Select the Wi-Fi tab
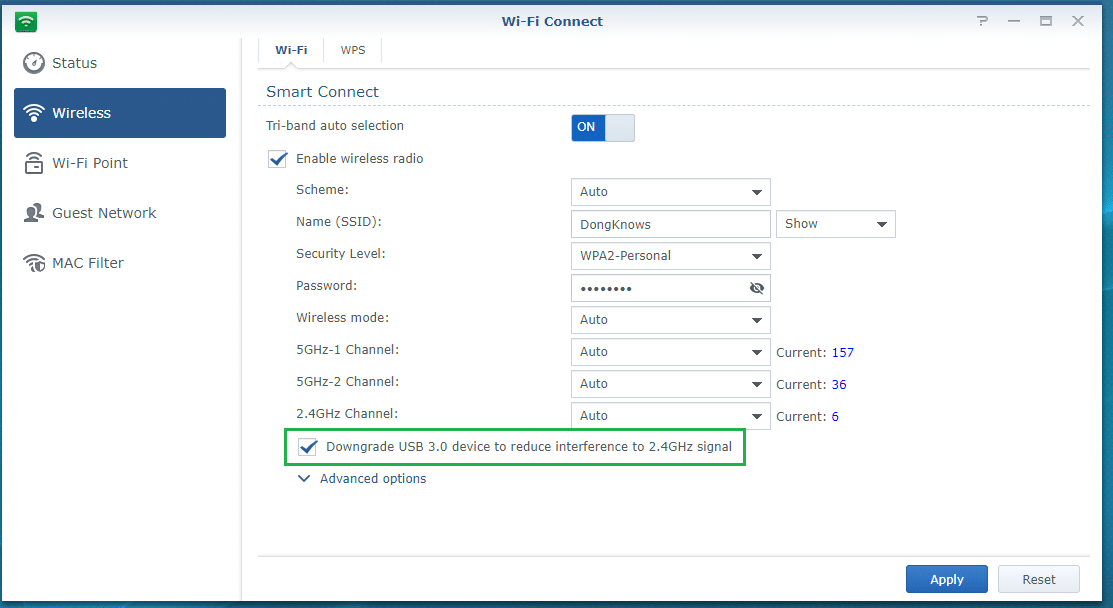 point(291,50)
